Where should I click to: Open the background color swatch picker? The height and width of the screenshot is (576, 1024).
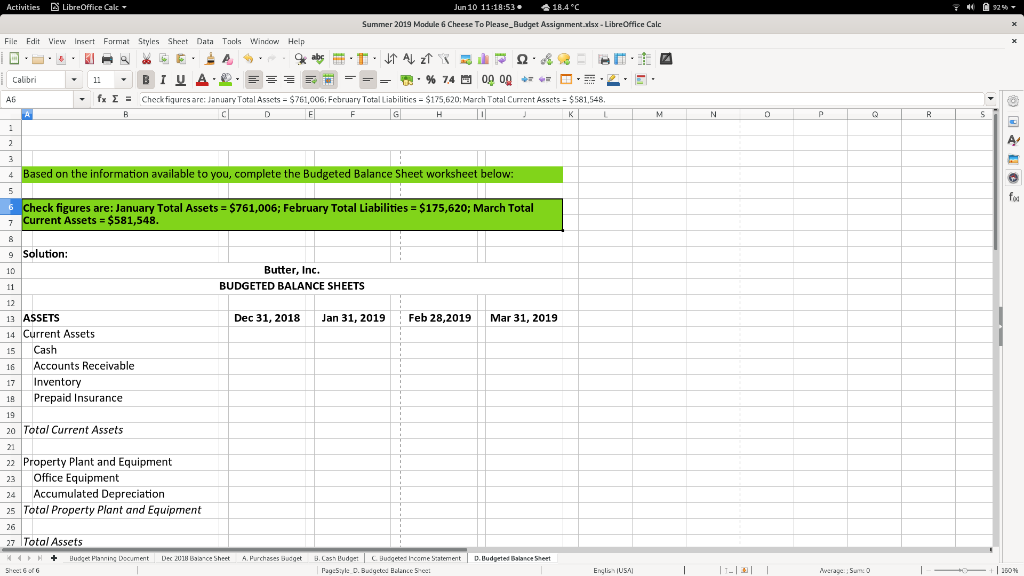237,79
